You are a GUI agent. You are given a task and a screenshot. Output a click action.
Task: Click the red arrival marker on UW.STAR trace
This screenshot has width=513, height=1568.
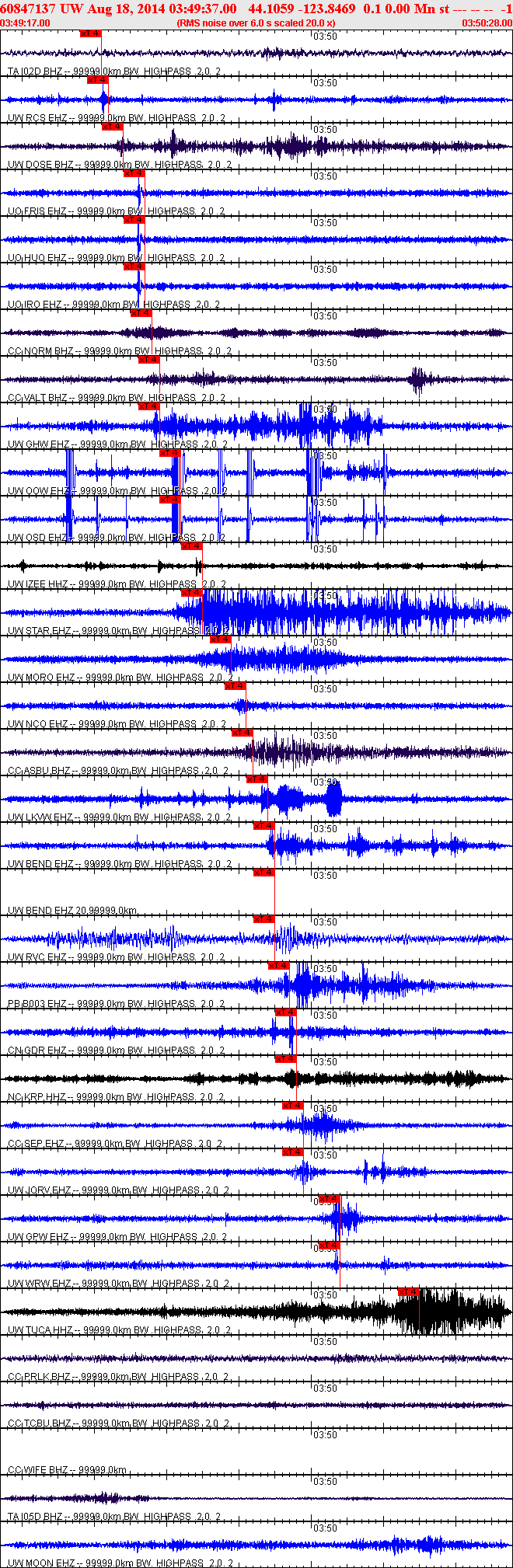click(192, 593)
